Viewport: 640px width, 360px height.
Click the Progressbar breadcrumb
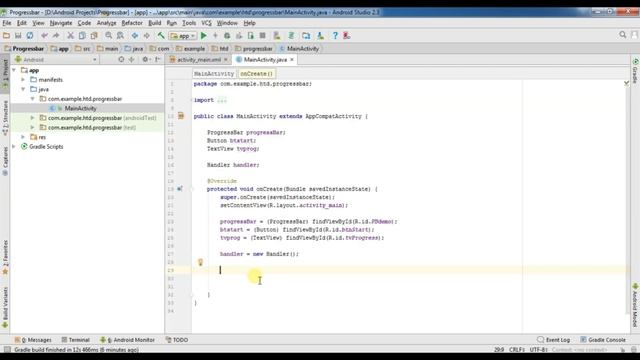coord(24,49)
